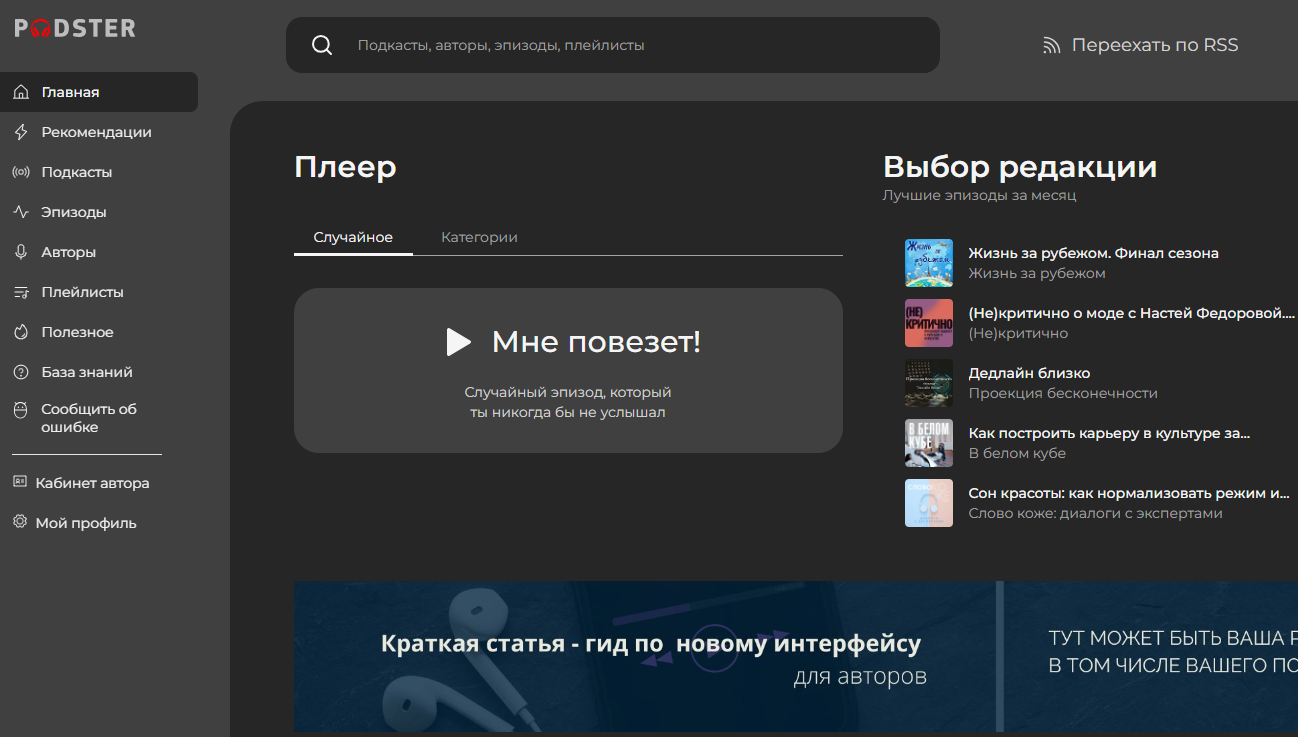
Task: Open Подкасты in the sidebar
Action: pyautogui.click(x=76, y=172)
